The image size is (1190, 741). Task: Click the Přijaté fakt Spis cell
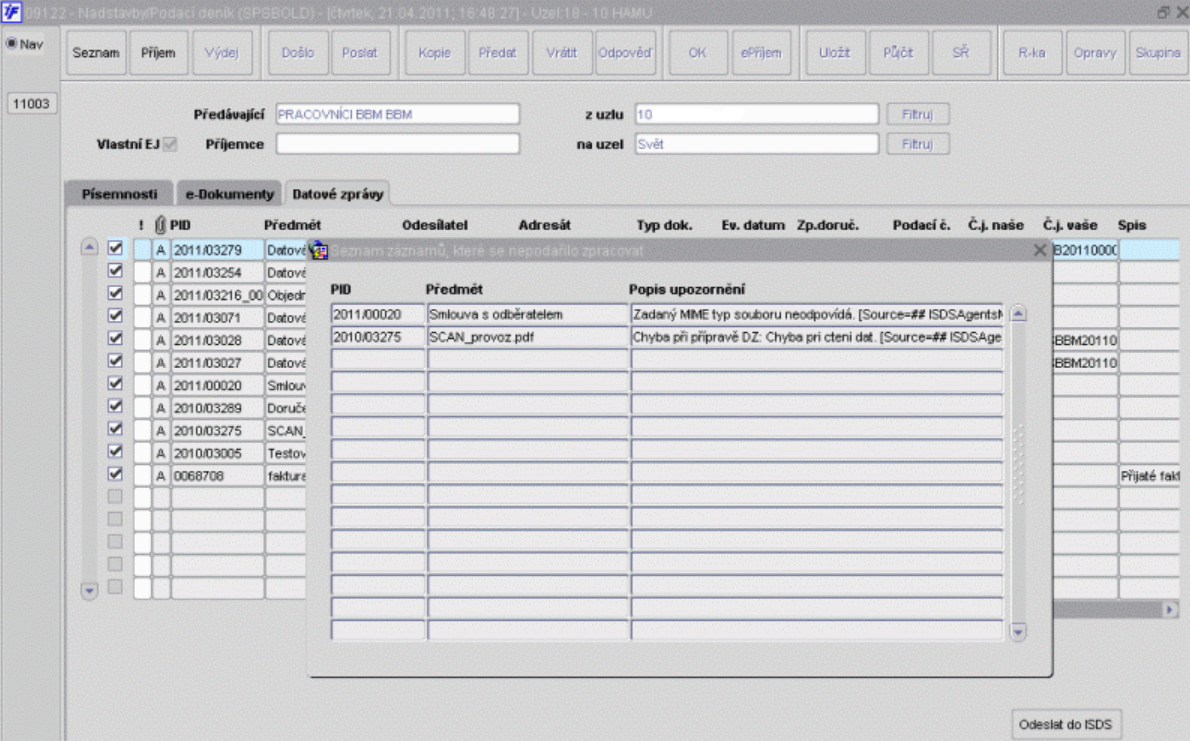[x=1149, y=476]
